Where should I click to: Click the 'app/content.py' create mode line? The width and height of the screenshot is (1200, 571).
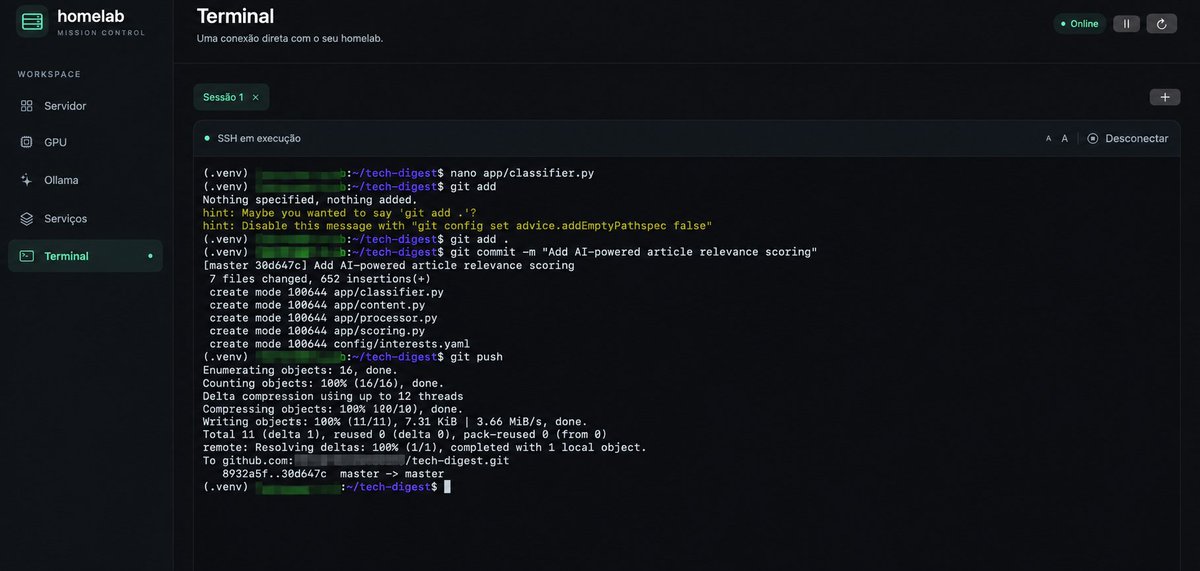point(316,304)
